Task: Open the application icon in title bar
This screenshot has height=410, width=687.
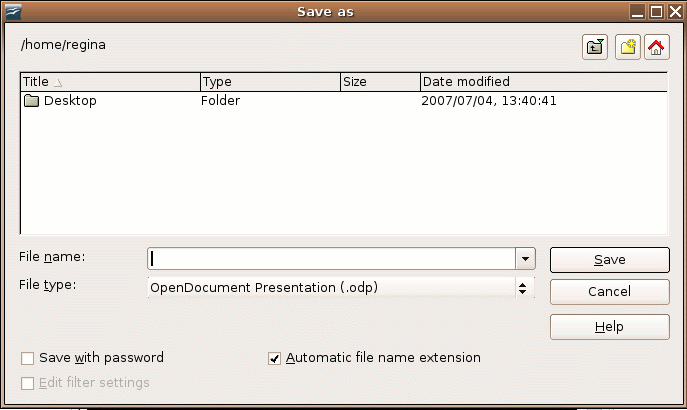Action: (13, 11)
